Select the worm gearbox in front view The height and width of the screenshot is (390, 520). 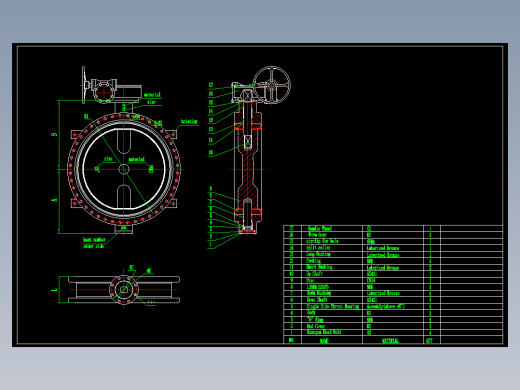pos(104,90)
